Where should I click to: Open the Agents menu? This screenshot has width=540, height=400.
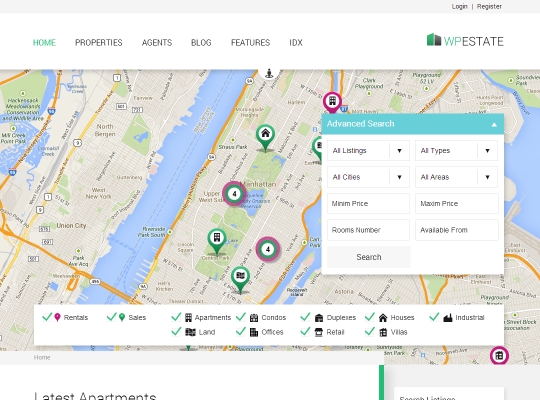pyautogui.click(x=157, y=43)
